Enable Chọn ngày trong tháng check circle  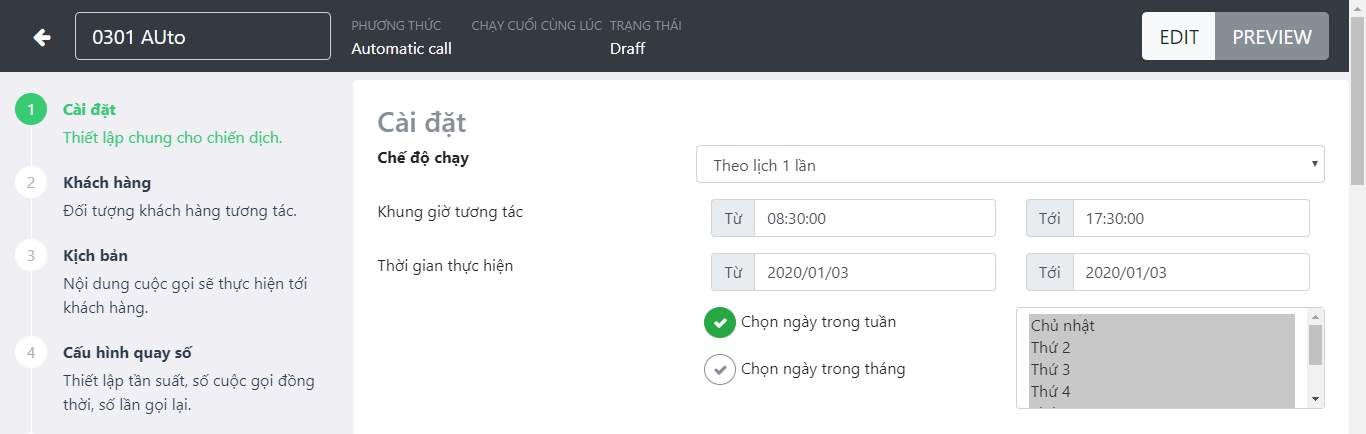coord(720,369)
